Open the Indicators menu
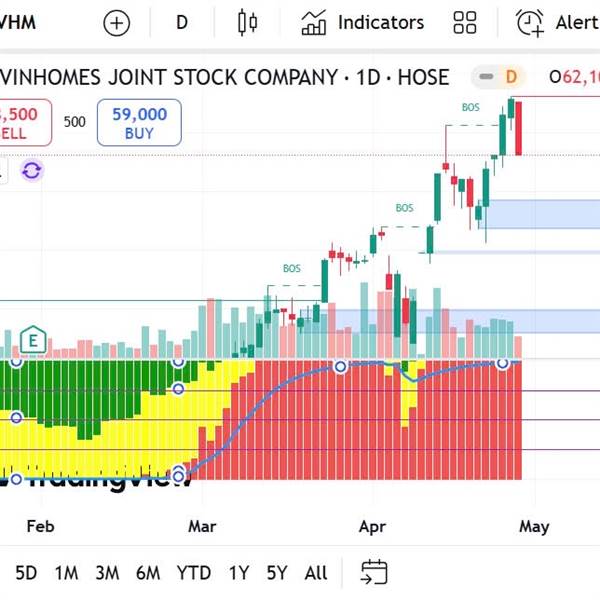The height and width of the screenshot is (600, 600). point(363,23)
